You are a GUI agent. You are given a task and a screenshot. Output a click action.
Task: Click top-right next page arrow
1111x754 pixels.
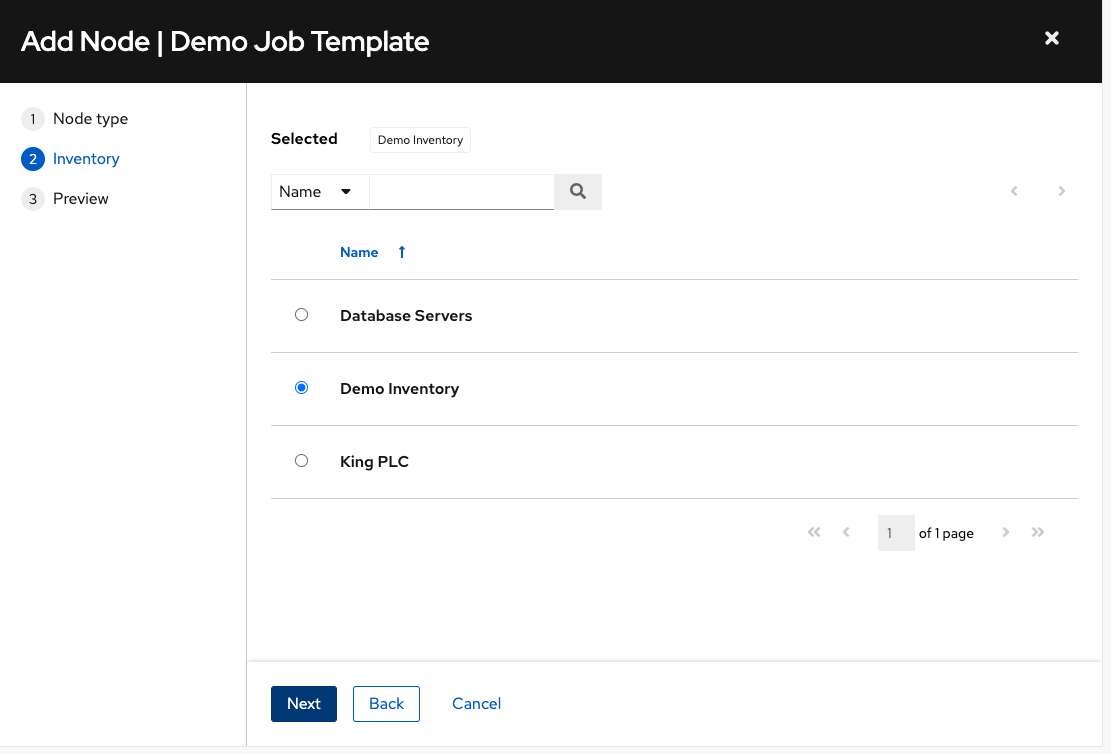(1062, 191)
